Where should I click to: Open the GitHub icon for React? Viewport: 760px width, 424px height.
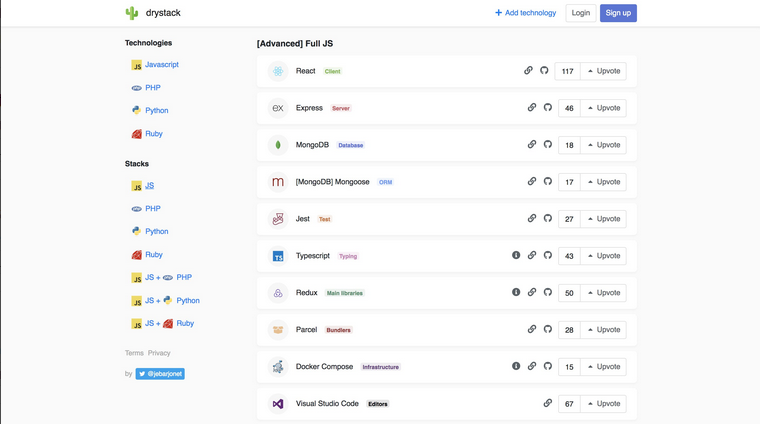point(544,70)
